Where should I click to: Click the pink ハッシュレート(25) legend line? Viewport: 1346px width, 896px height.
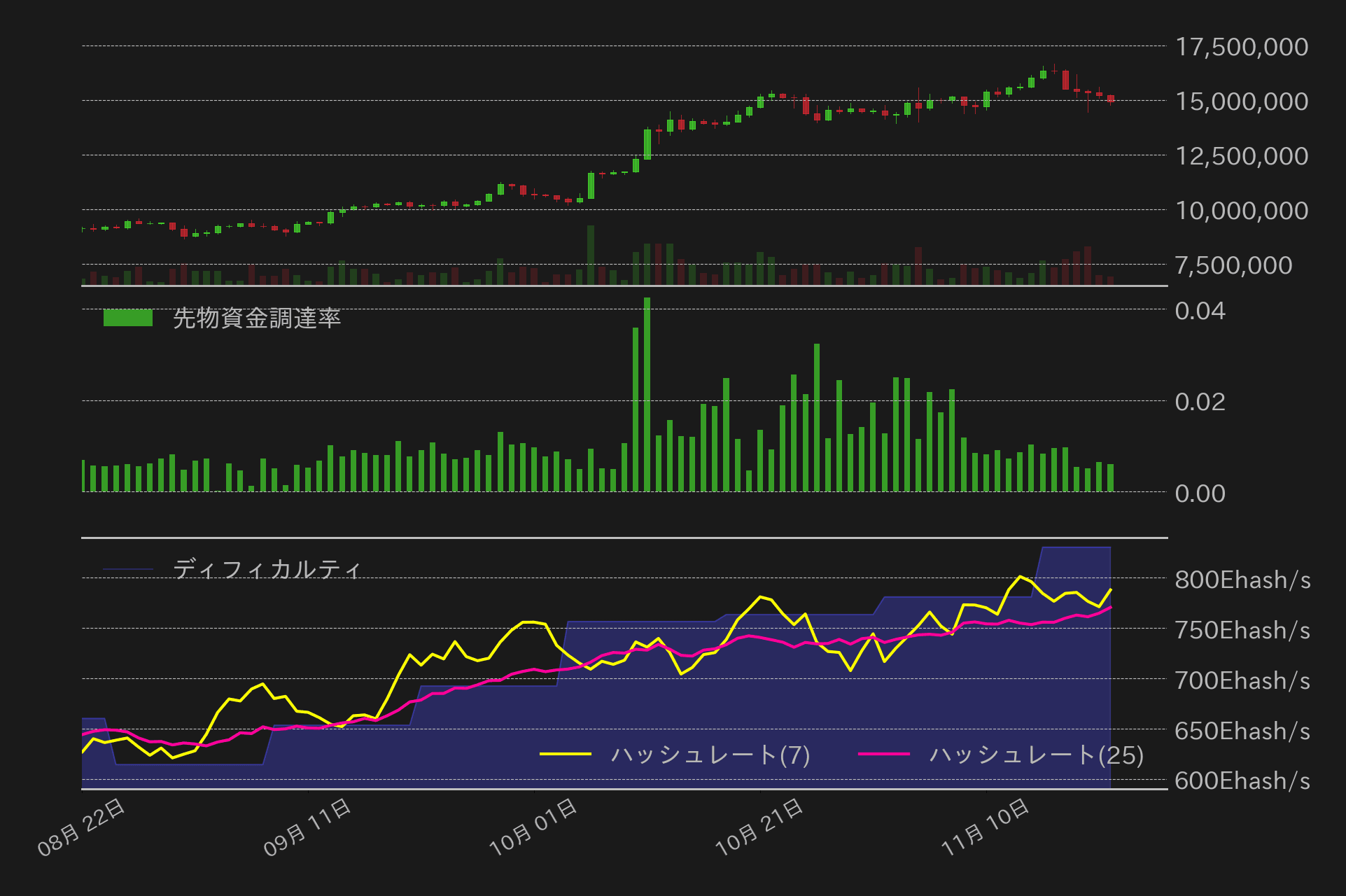click(883, 754)
